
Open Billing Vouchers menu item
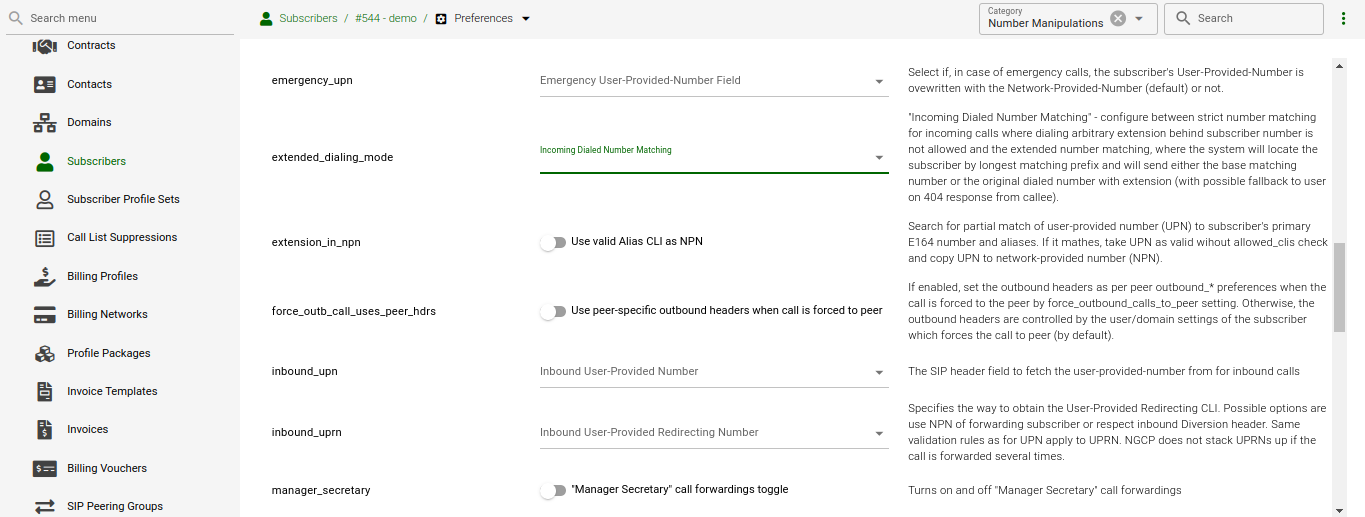[x=107, y=469]
